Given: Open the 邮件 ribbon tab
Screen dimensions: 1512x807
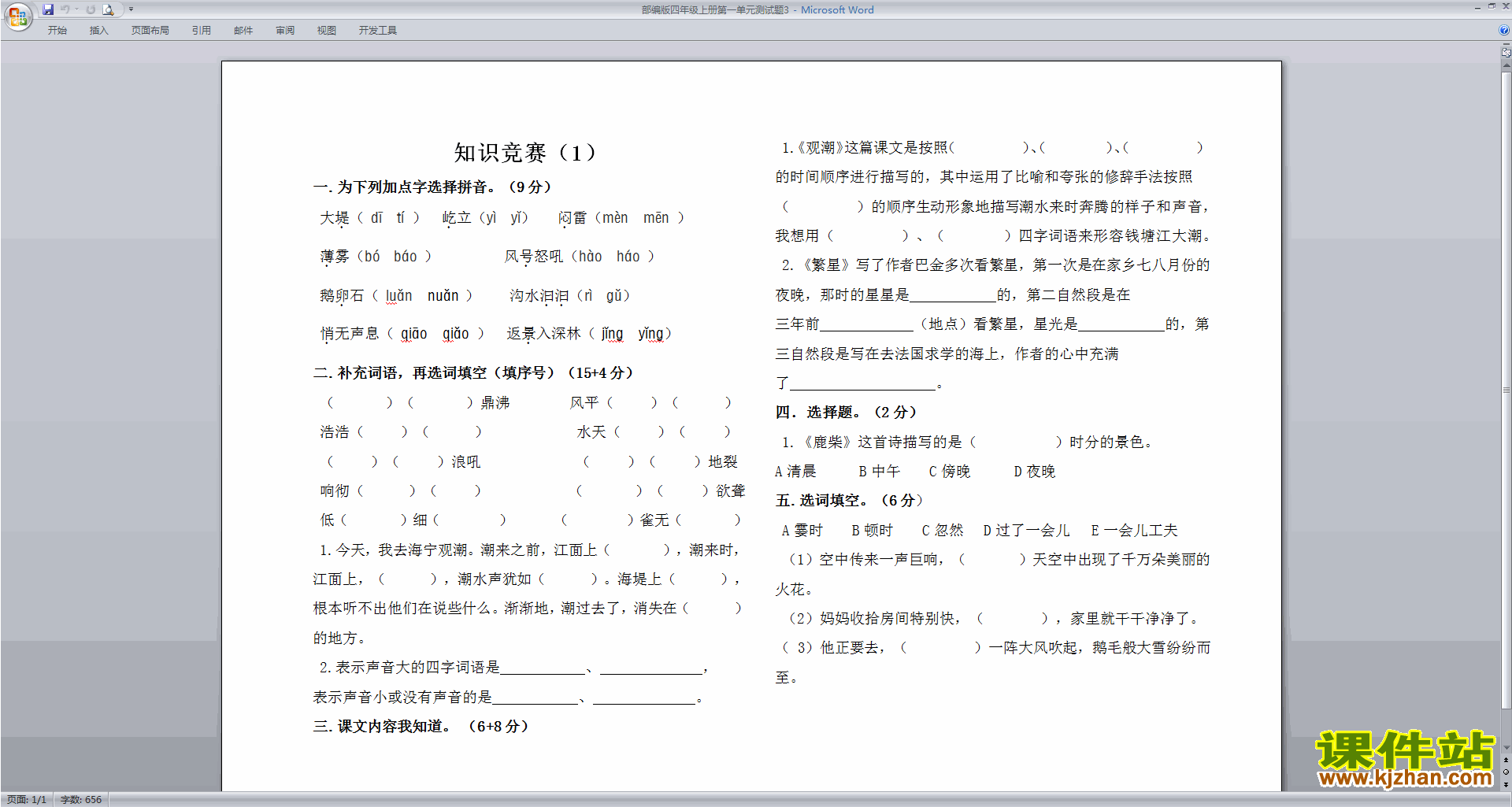Looking at the screenshot, I should click(x=243, y=31).
